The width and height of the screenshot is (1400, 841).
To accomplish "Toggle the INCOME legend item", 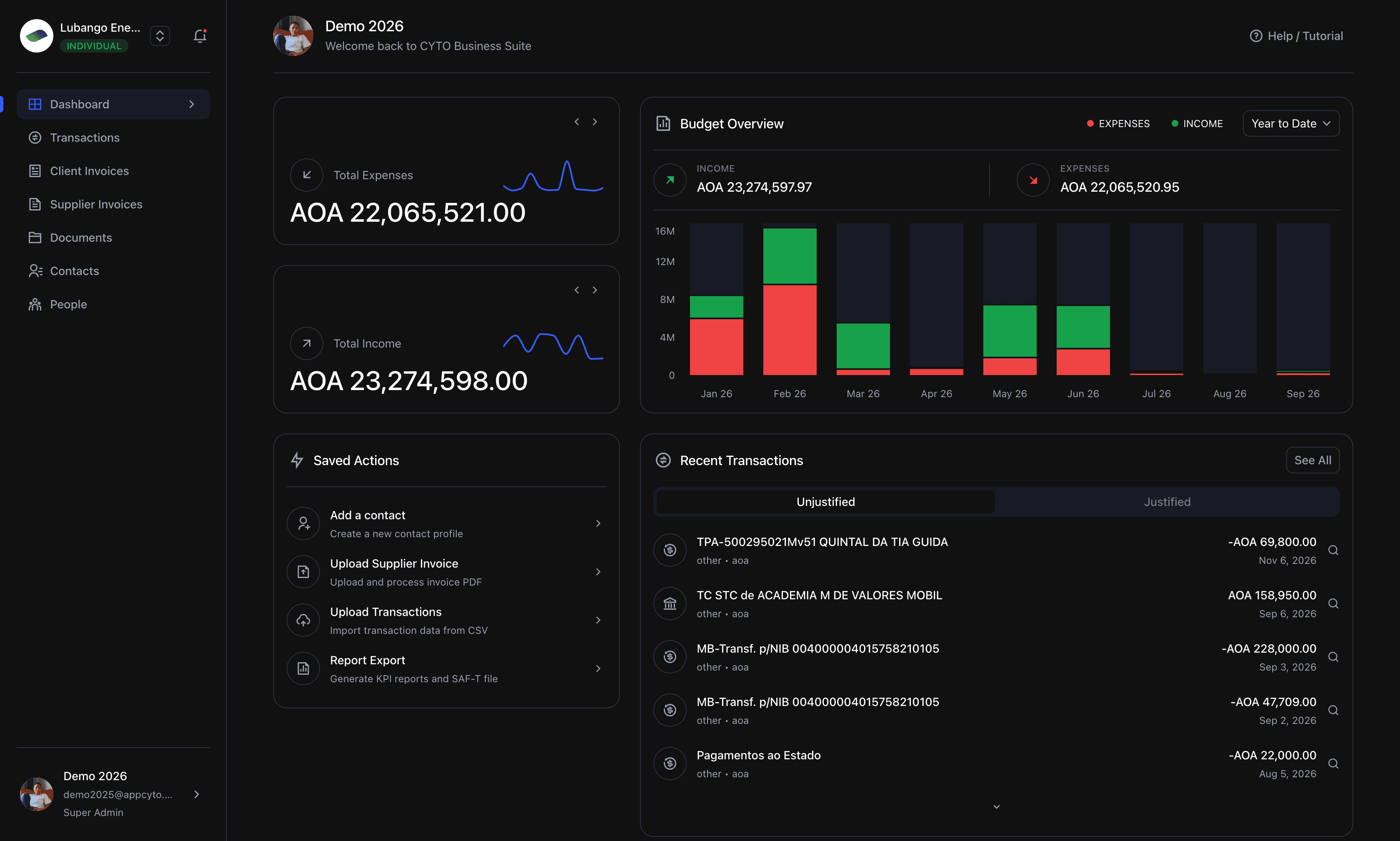I will 1197,123.
